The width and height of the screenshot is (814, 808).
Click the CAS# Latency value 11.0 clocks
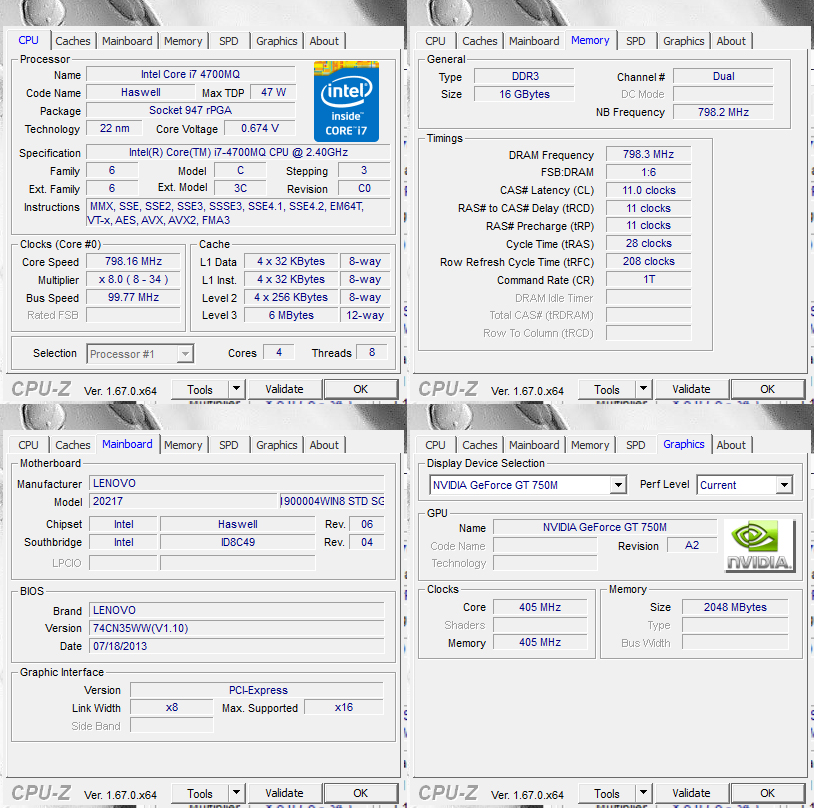(648, 190)
